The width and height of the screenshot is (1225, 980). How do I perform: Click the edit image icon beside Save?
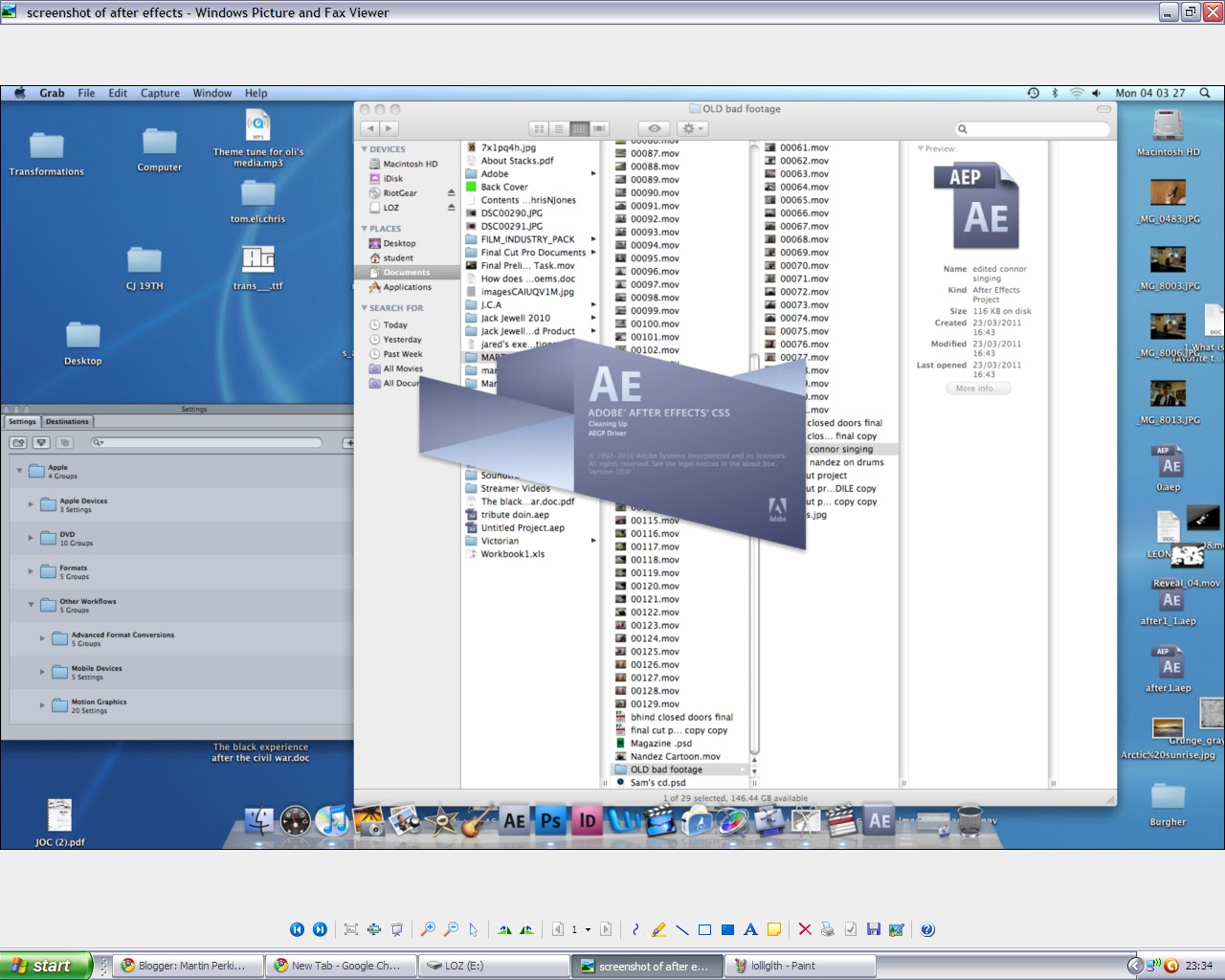[897, 929]
